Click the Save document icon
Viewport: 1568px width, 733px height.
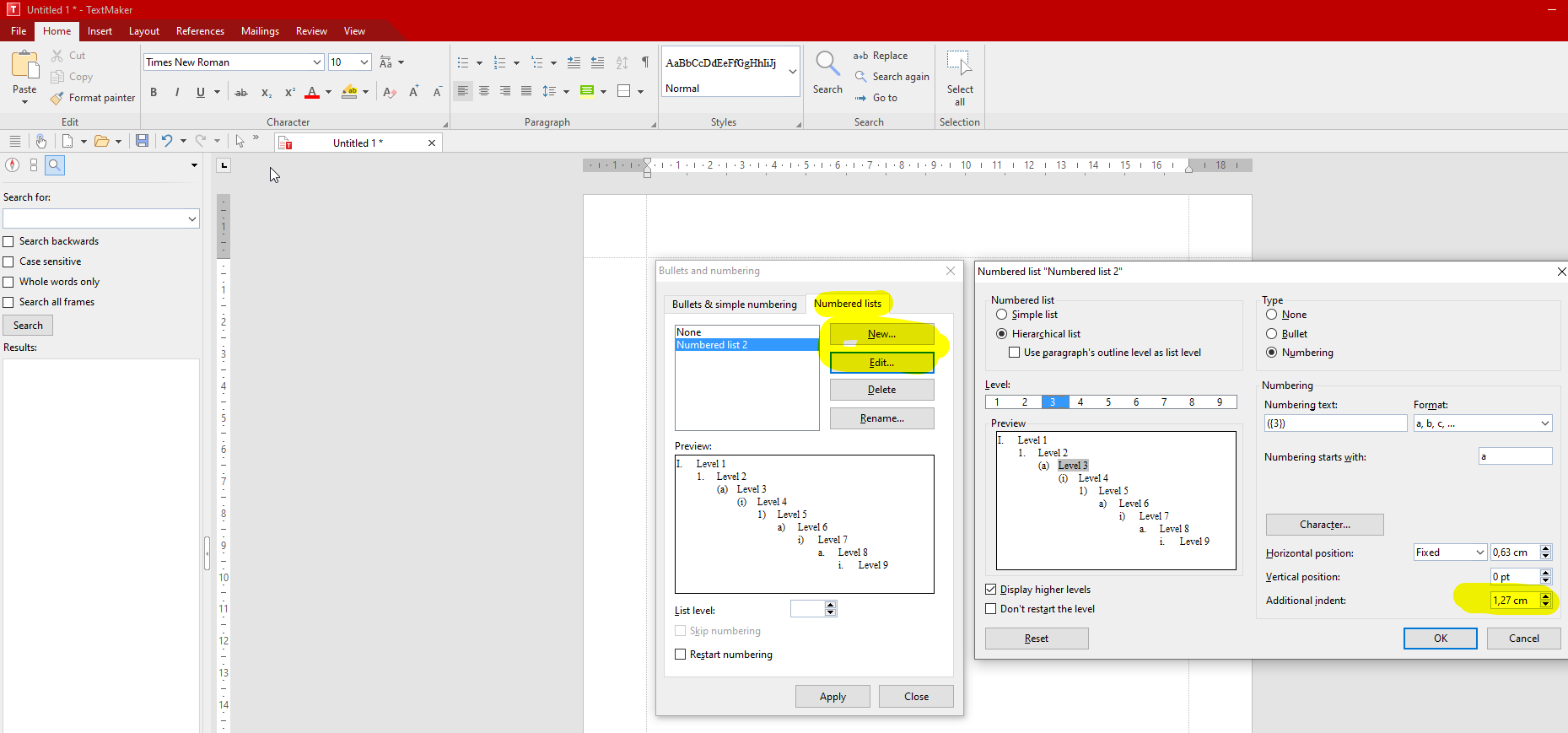(142, 141)
